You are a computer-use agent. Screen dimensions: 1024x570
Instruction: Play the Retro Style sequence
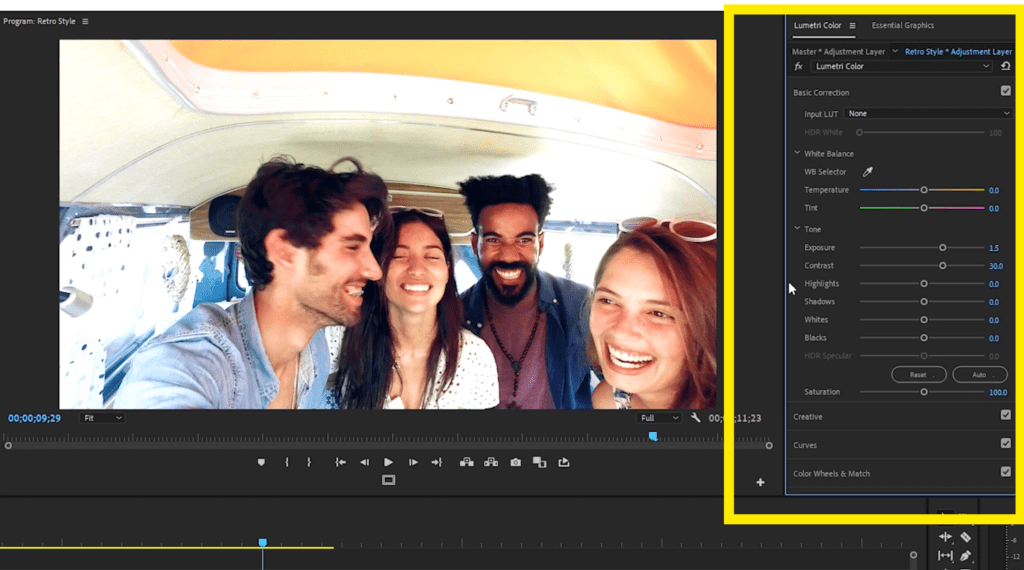point(389,462)
